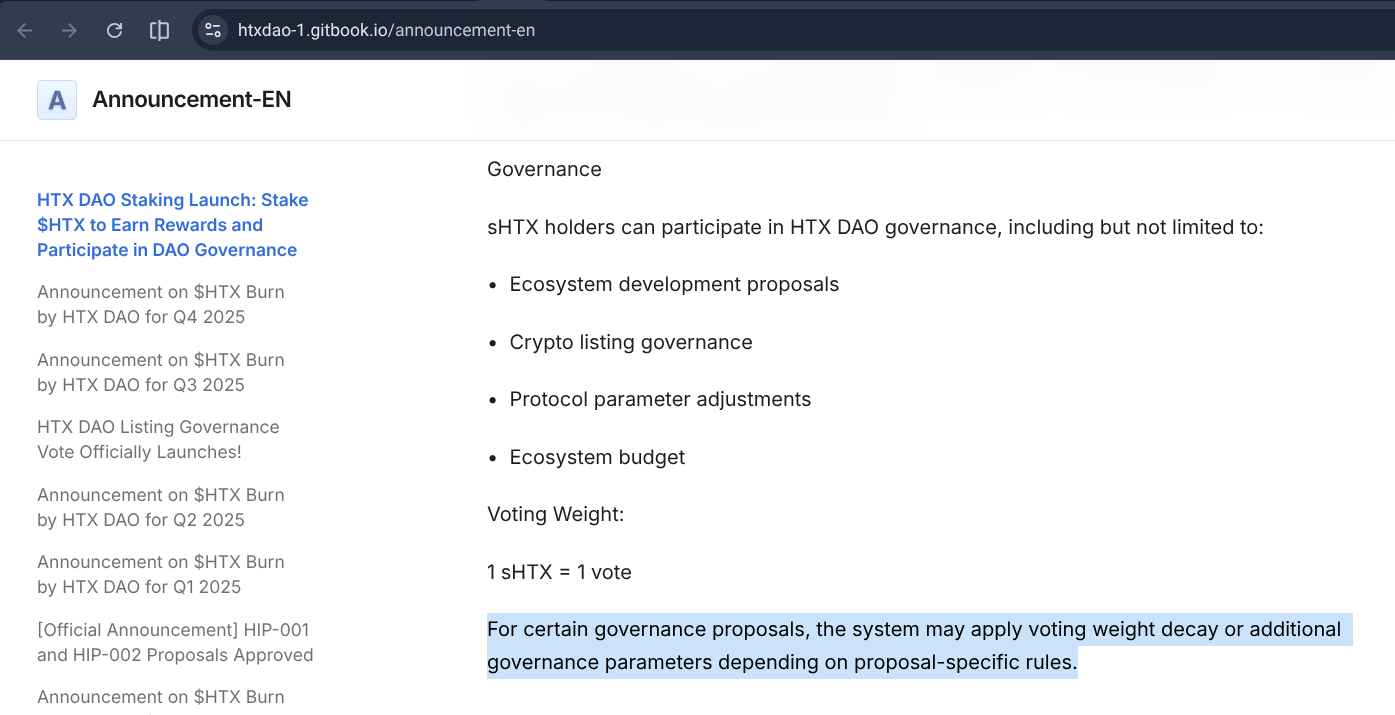Open the split view panel icon
Image resolution: width=1395 pixels, height=715 pixels.
[x=159, y=30]
